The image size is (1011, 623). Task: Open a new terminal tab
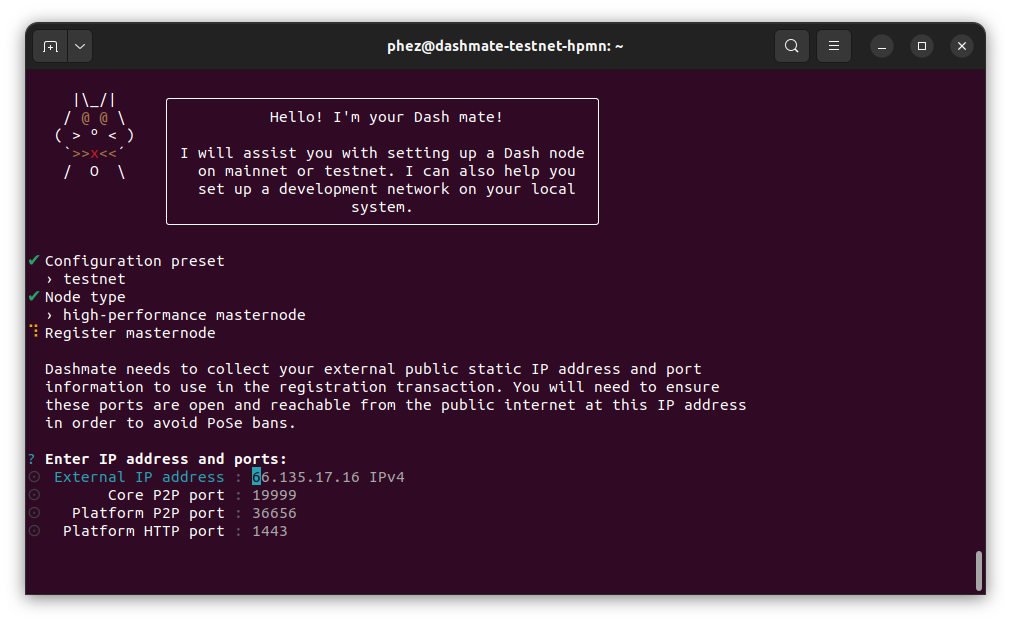point(50,46)
